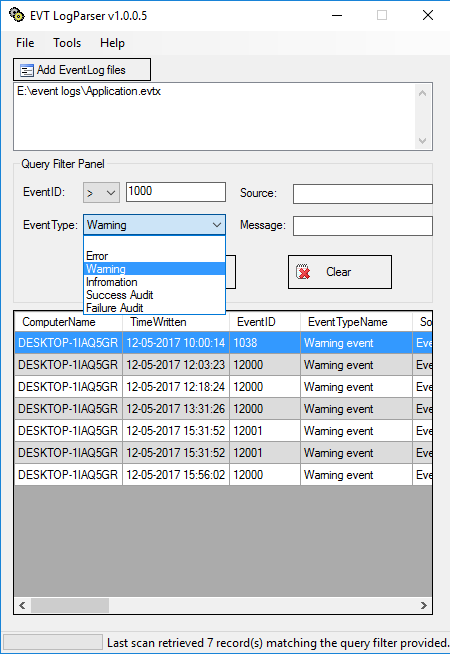
Task: Choose Warning in the EventType dropdown list
Action: coord(154,269)
